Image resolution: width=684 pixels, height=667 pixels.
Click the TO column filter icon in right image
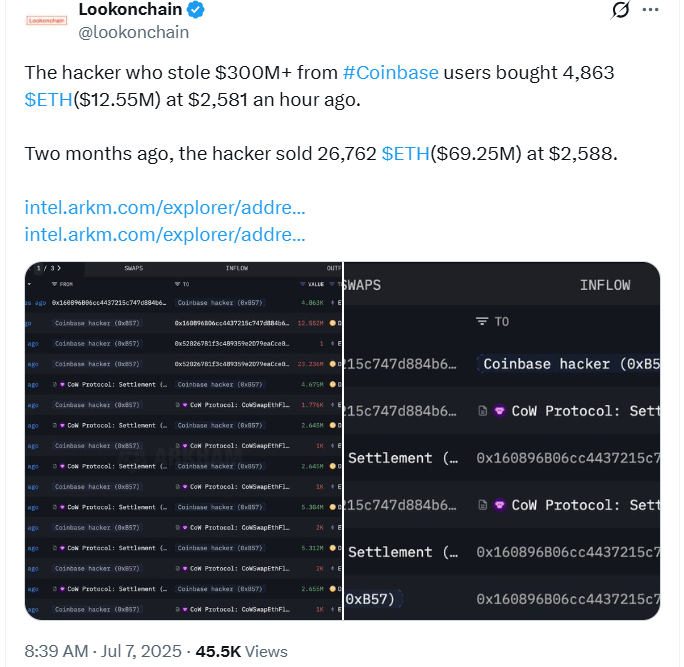482,322
